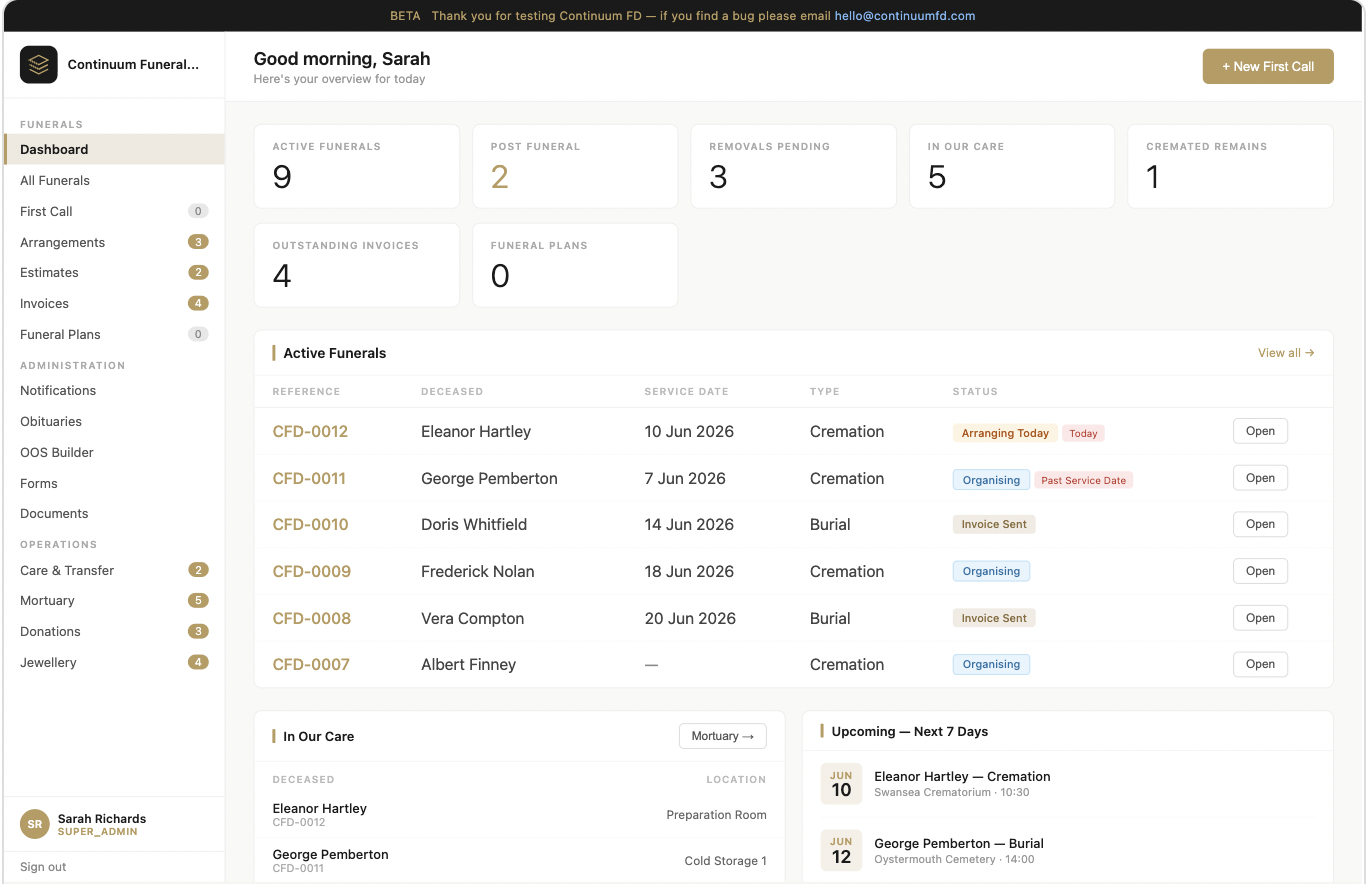
Task: Open funeral CFD-0011 row button
Action: [1260, 478]
